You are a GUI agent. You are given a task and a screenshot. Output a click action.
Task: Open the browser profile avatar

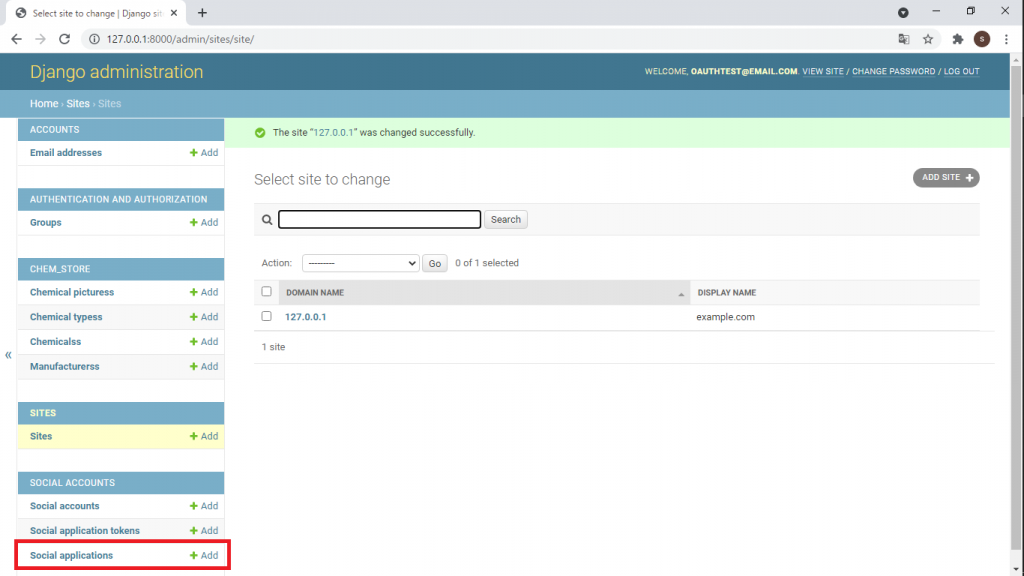point(979,38)
